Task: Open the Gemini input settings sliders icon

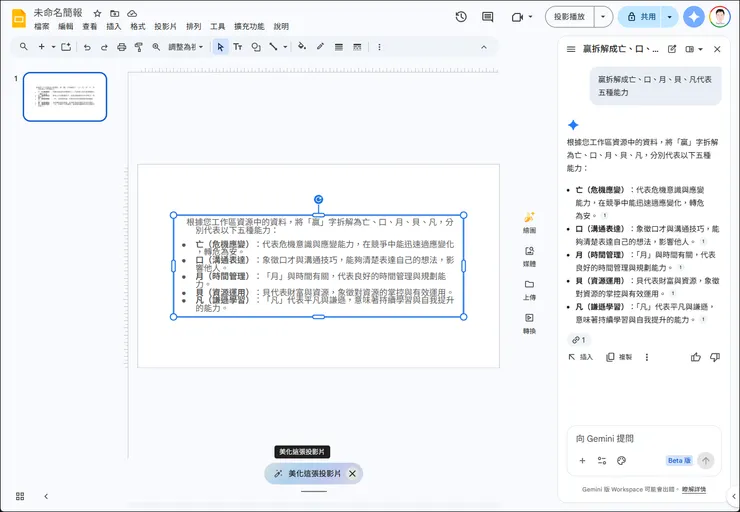Action: pos(602,461)
